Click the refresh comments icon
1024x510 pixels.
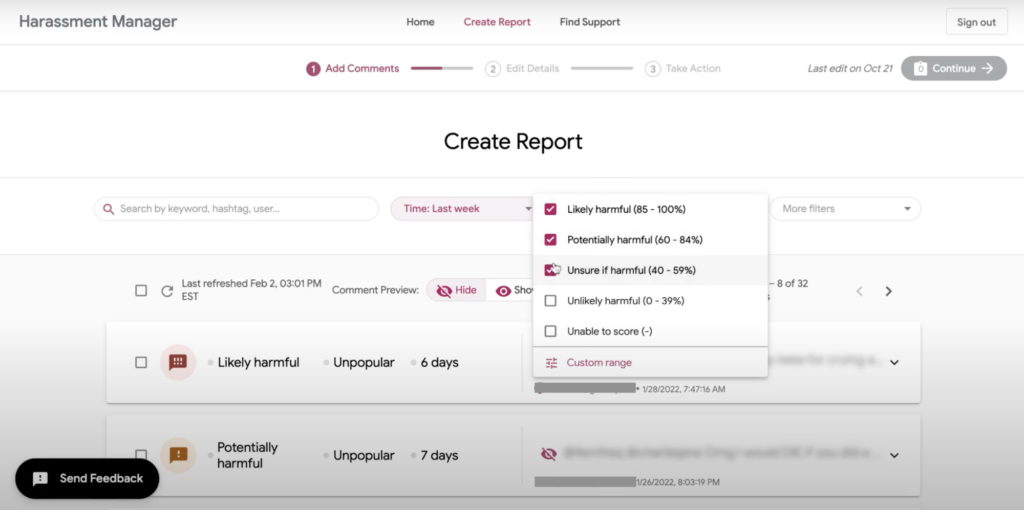point(167,290)
